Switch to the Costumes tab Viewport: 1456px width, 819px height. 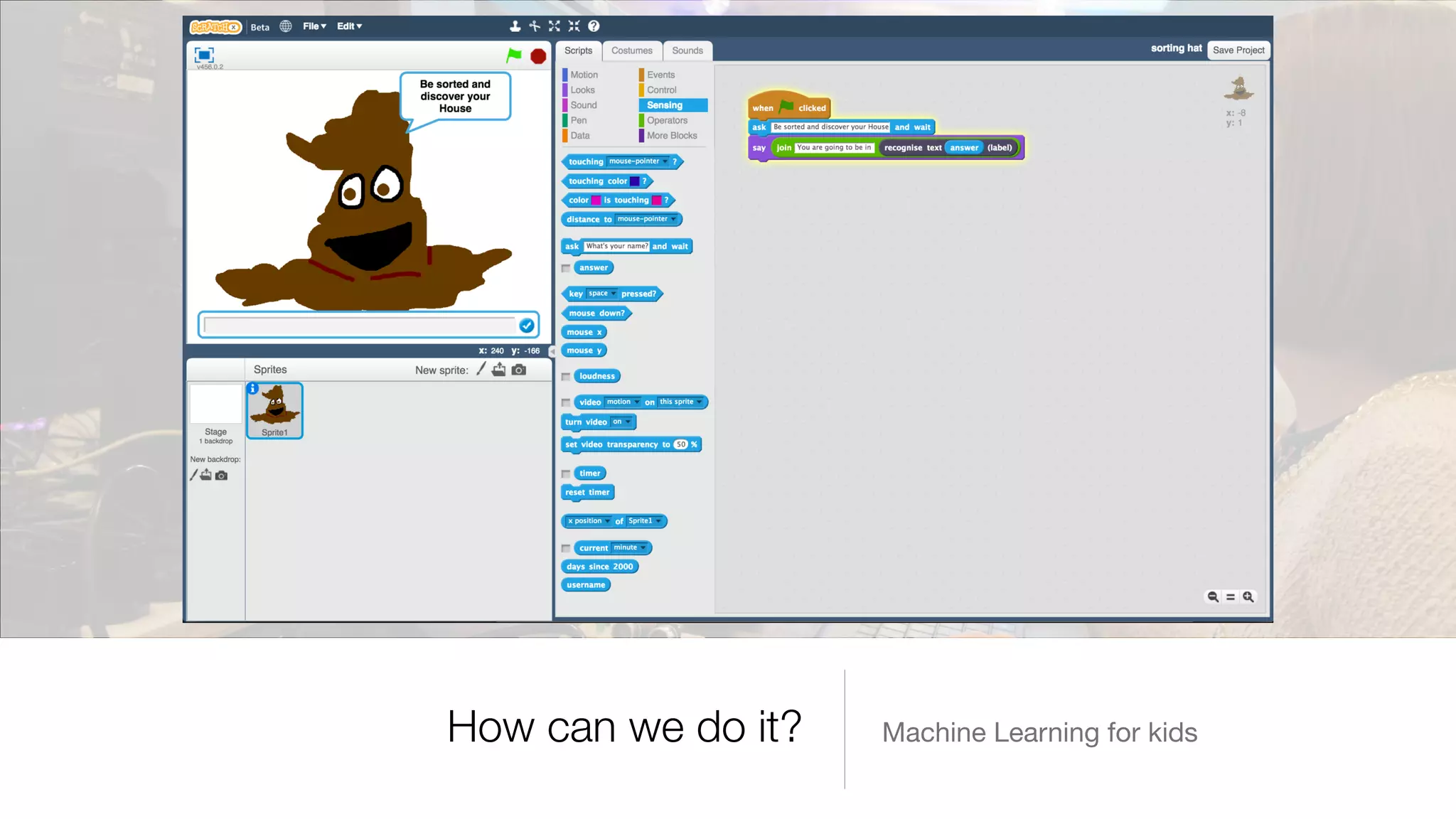point(632,50)
